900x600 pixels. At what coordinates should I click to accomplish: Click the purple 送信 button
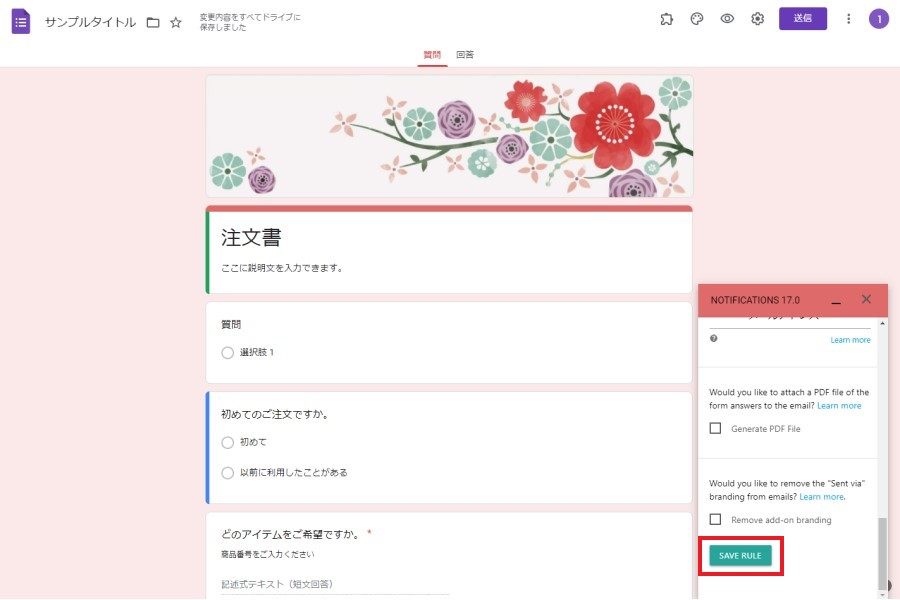(x=802, y=19)
